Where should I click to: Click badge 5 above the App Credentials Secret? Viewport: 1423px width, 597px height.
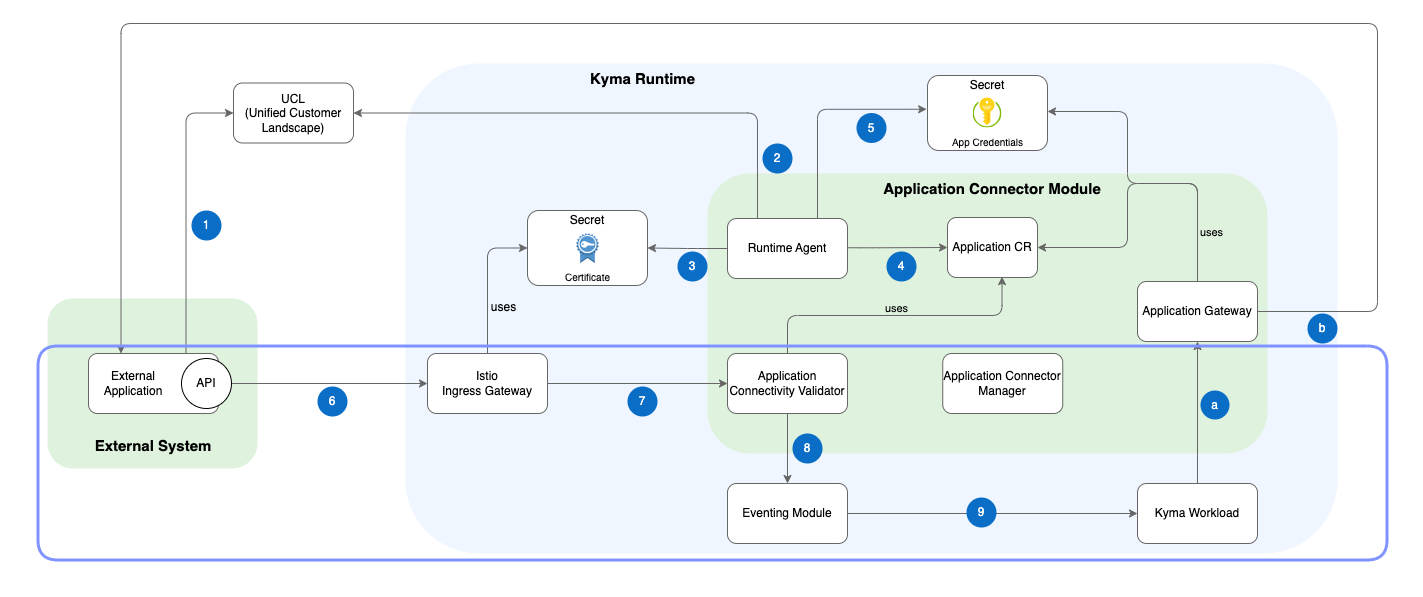(870, 128)
